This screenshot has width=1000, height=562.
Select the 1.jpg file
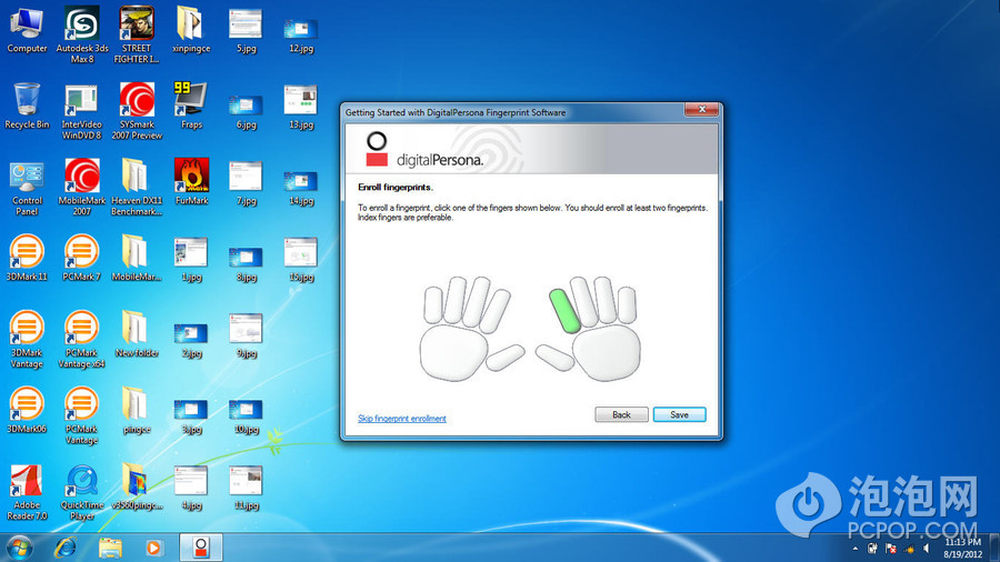click(191, 259)
